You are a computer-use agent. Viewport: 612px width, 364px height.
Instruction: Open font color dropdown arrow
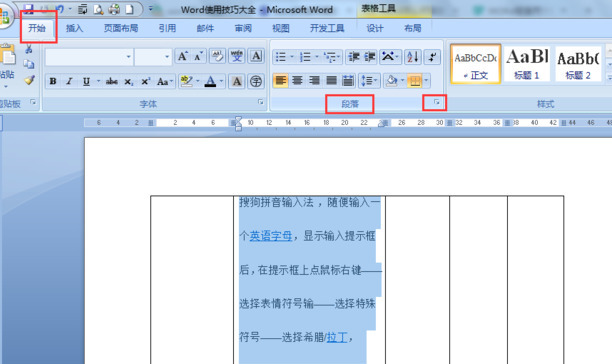click(221, 81)
